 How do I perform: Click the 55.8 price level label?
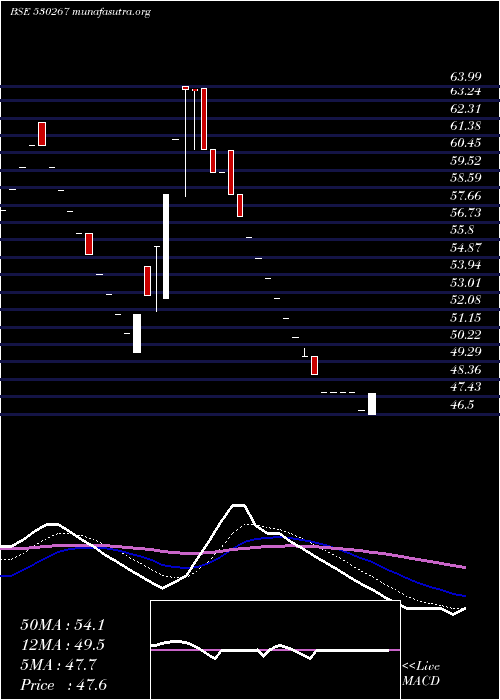click(x=462, y=230)
